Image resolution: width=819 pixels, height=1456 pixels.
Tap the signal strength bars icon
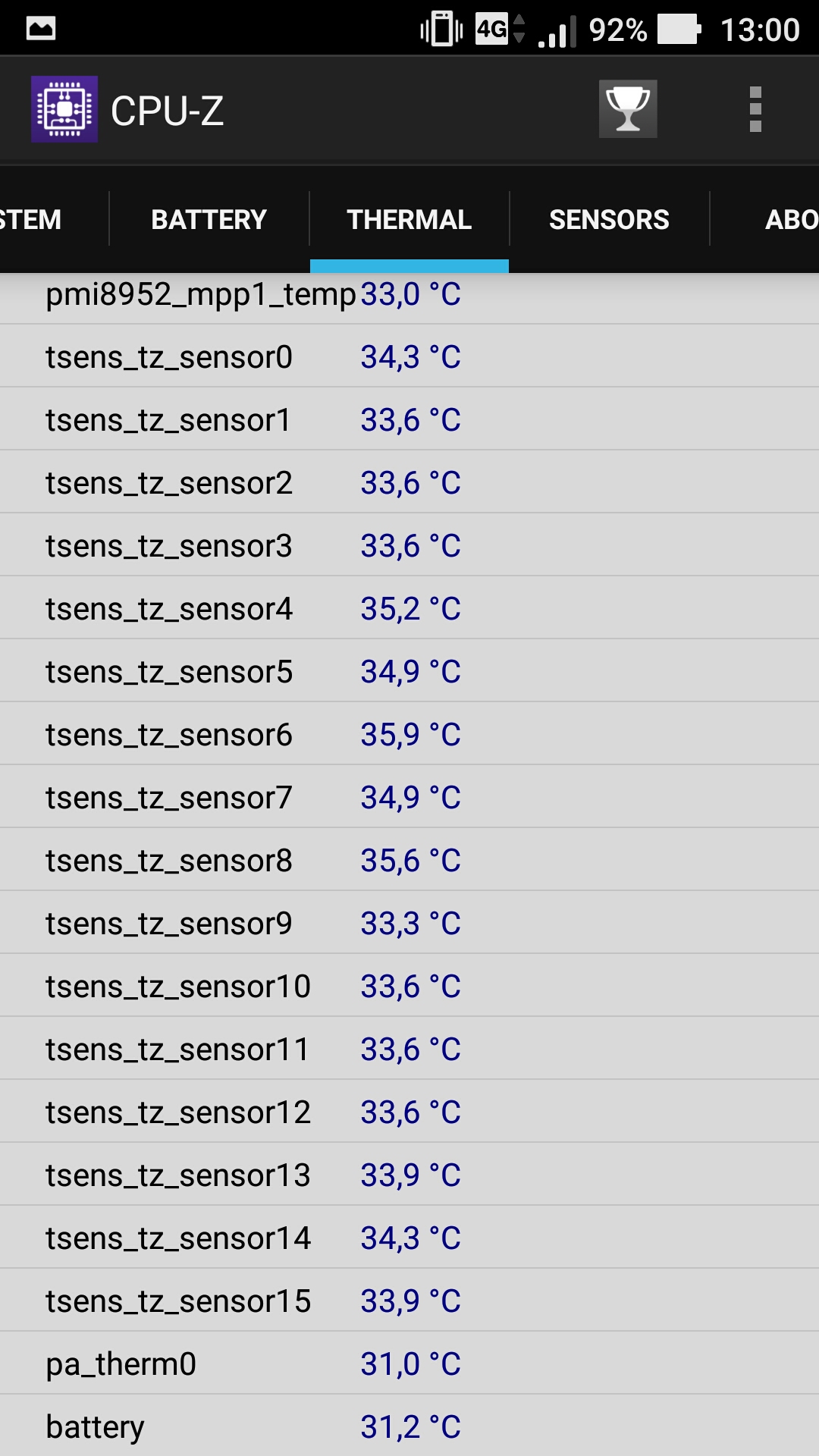[x=557, y=31]
